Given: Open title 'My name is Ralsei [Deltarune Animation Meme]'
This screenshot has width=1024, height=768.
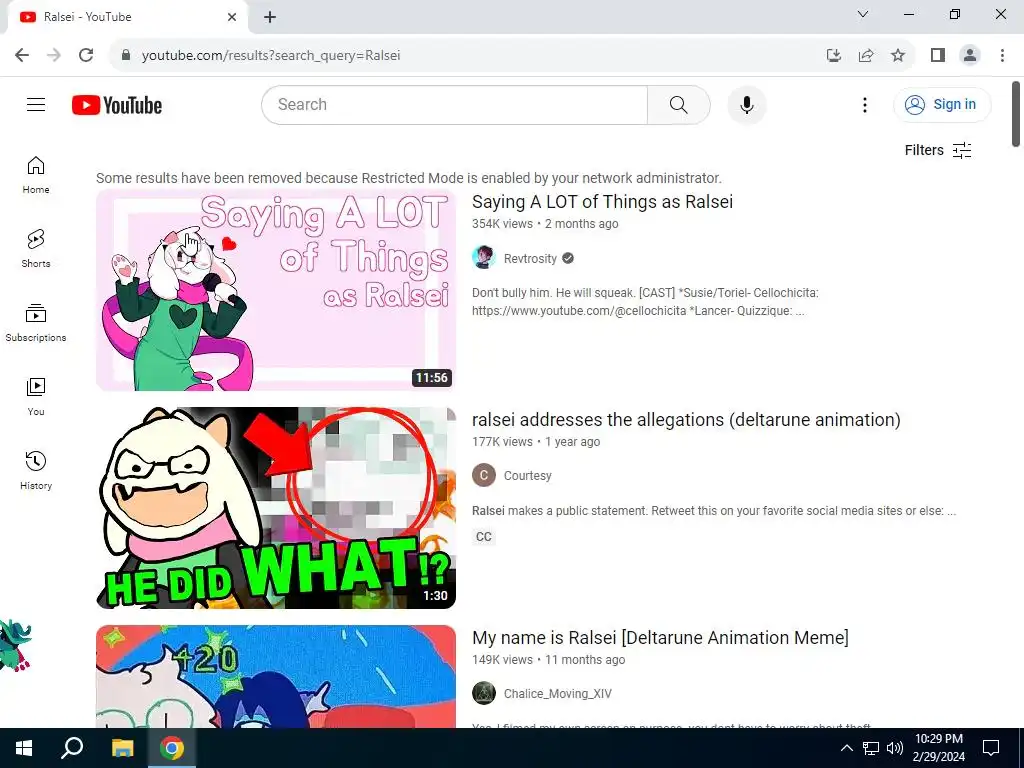Looking at the screenshot, I should 660,637.
